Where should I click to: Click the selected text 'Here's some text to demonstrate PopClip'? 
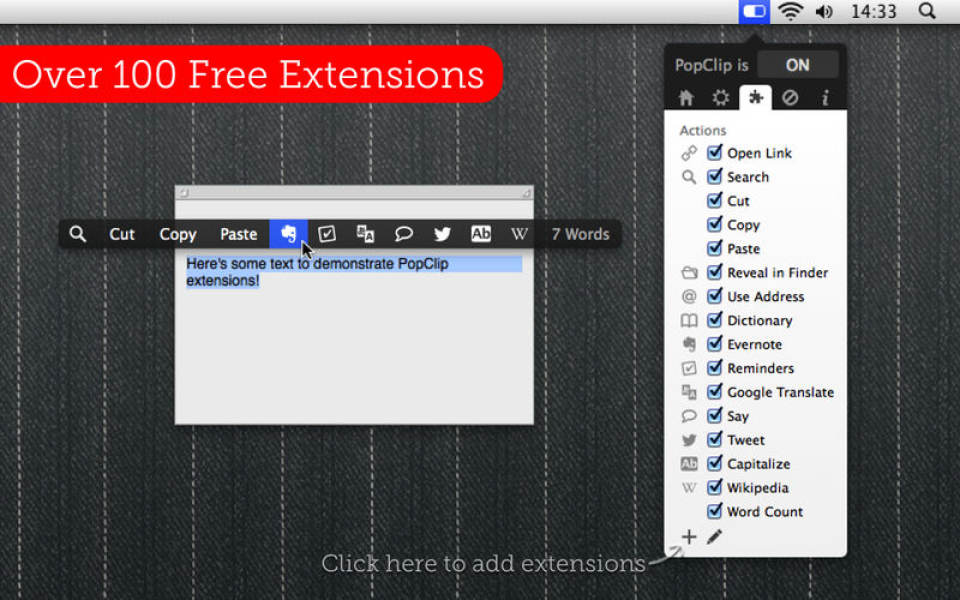(317, 264)
